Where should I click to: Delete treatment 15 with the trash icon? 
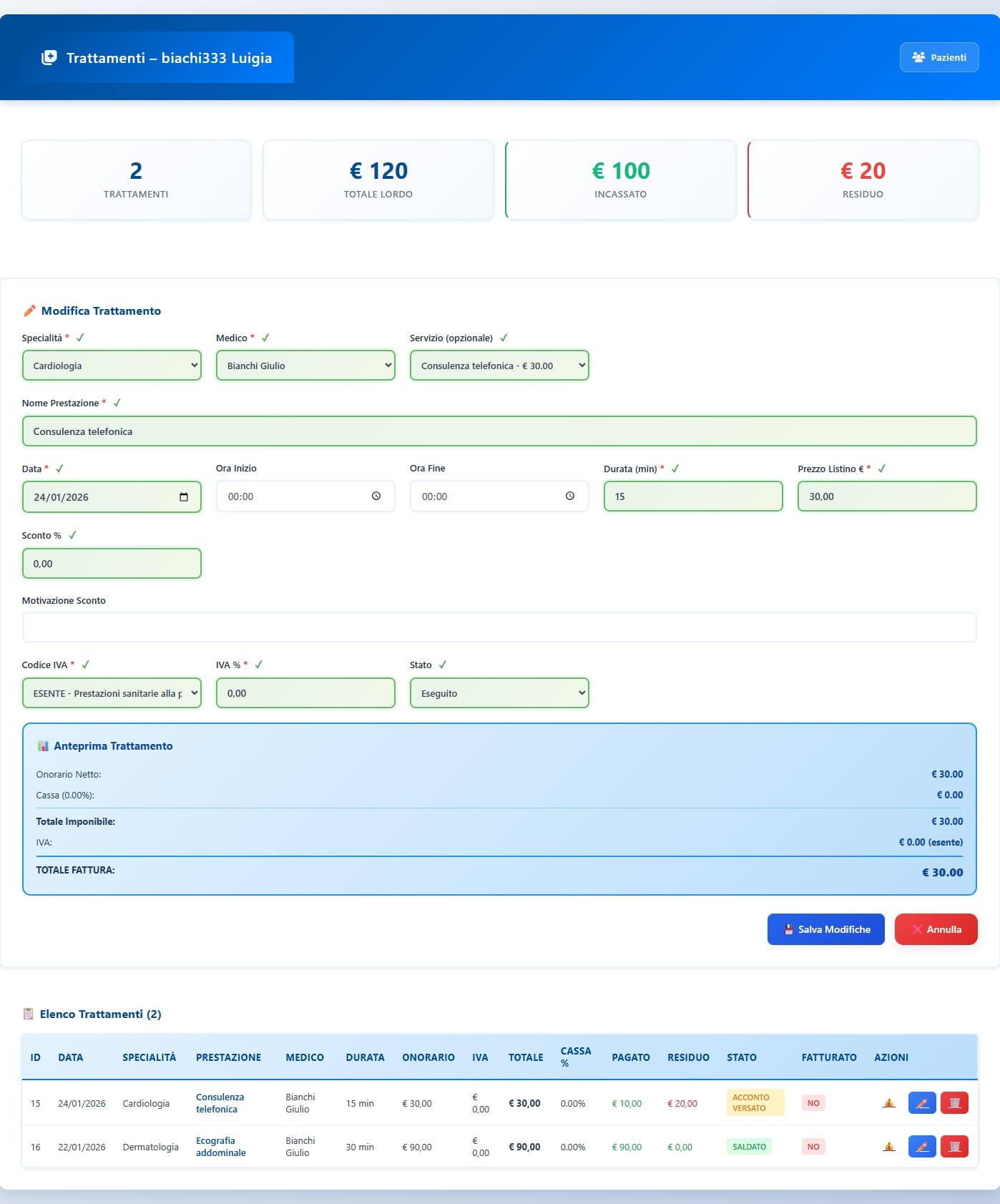[954, 1103]
